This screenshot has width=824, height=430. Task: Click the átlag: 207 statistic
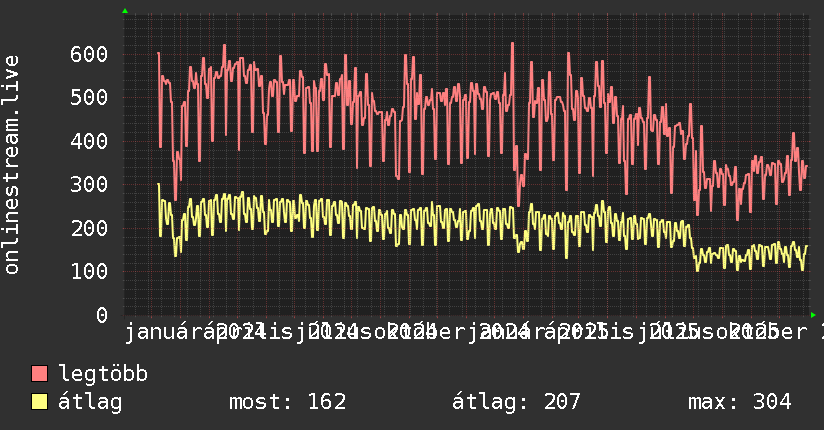click(x=516, y=402)
